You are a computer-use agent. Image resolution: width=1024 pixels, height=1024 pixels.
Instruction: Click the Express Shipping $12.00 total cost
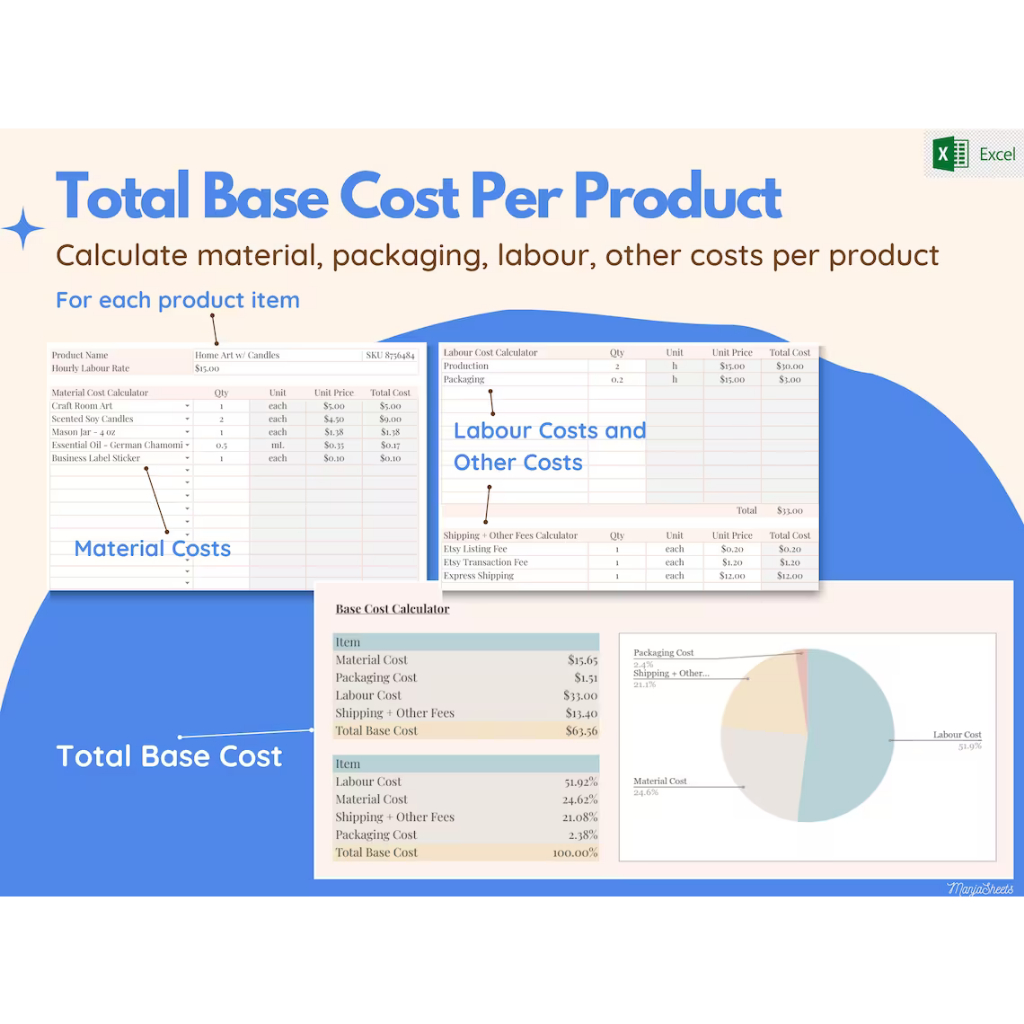[789, 576]
